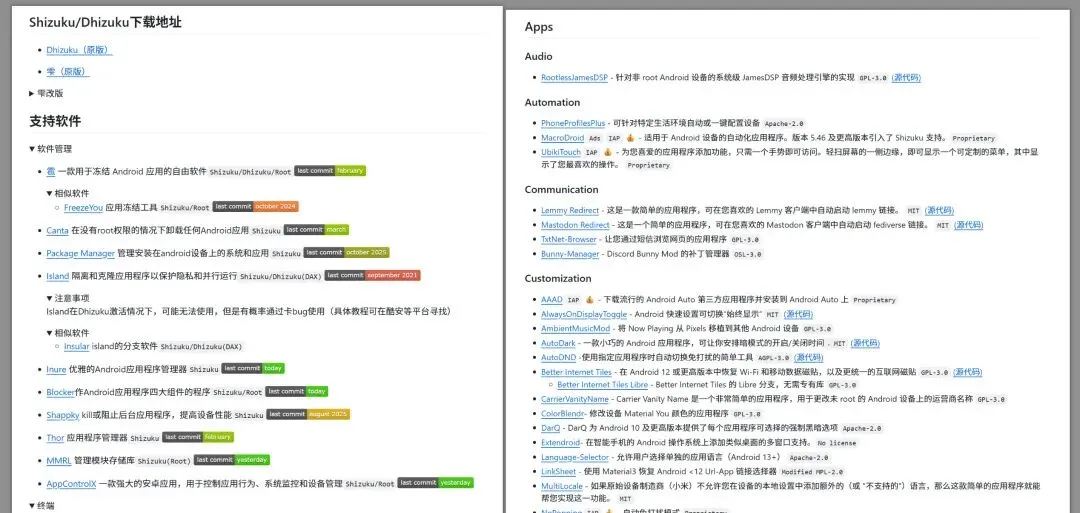Image resolution: width=1080 pixels, height=513 pixels.
Task: Open the 雫（原版） download link
Action: click(x=68, y=72)
